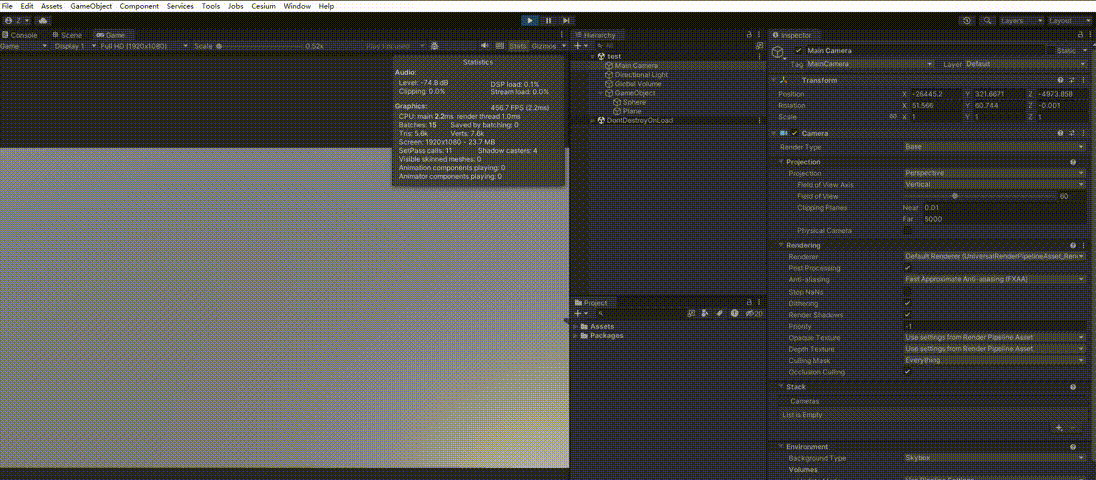The width and height of the screenshot is (1096, 480).
Task: Open the Culling Mask dropdown
Action: (994, 360)
